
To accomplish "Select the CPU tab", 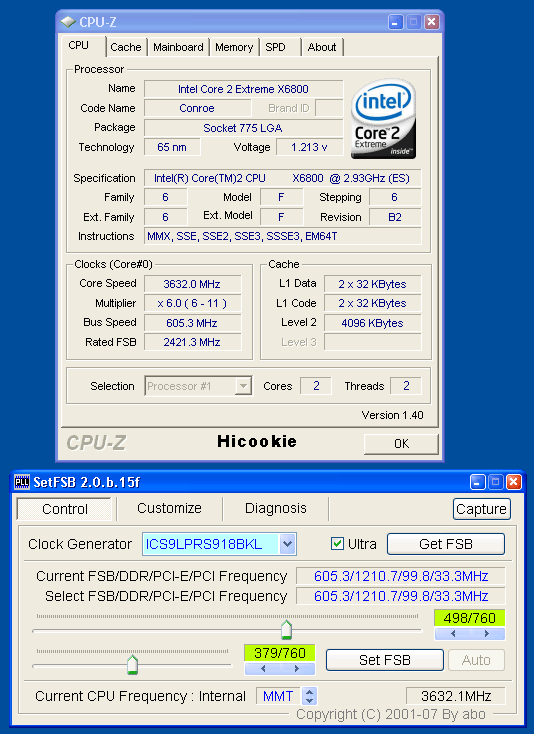I will tap(79, 45).
